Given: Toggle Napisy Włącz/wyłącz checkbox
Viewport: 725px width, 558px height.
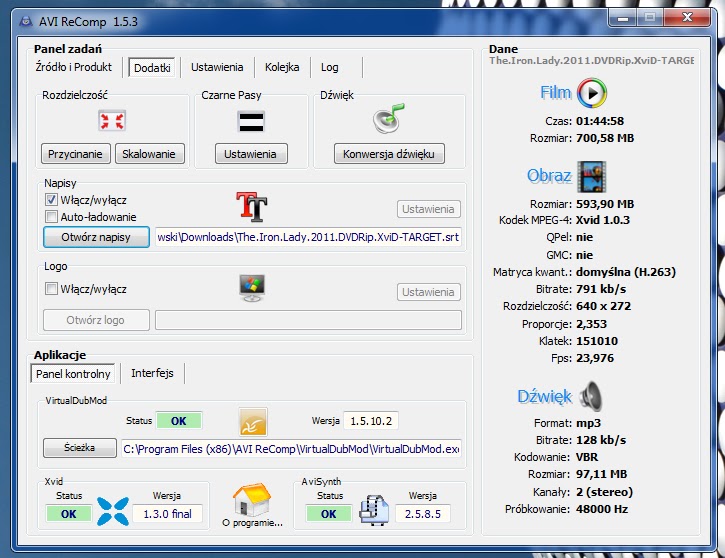Looking at the screenshot, I should [51, 200].
